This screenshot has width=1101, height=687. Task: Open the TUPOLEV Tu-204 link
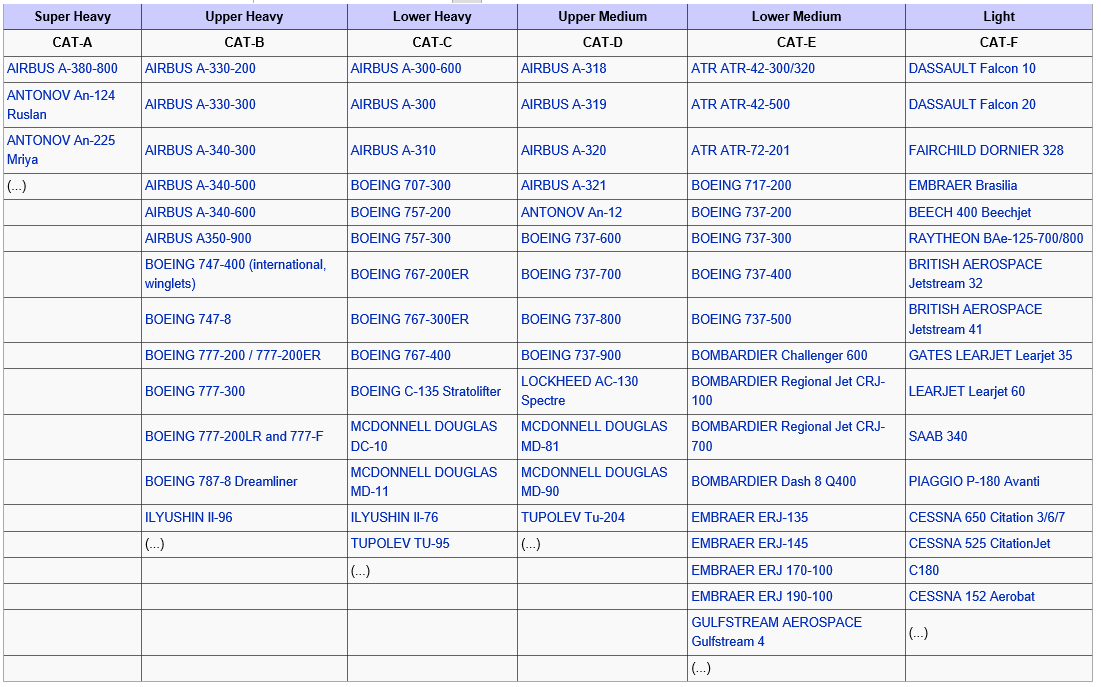point(573,518)
